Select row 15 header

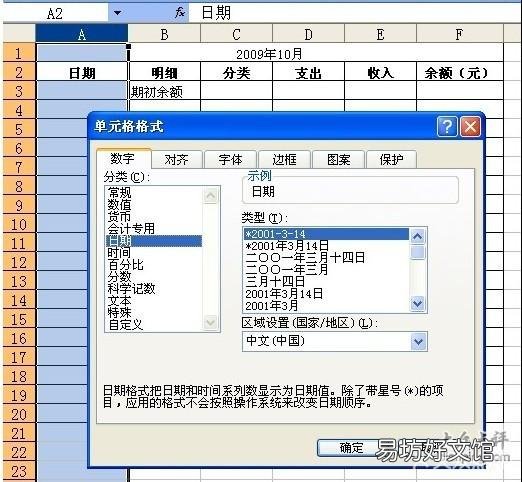coord(19,319)
